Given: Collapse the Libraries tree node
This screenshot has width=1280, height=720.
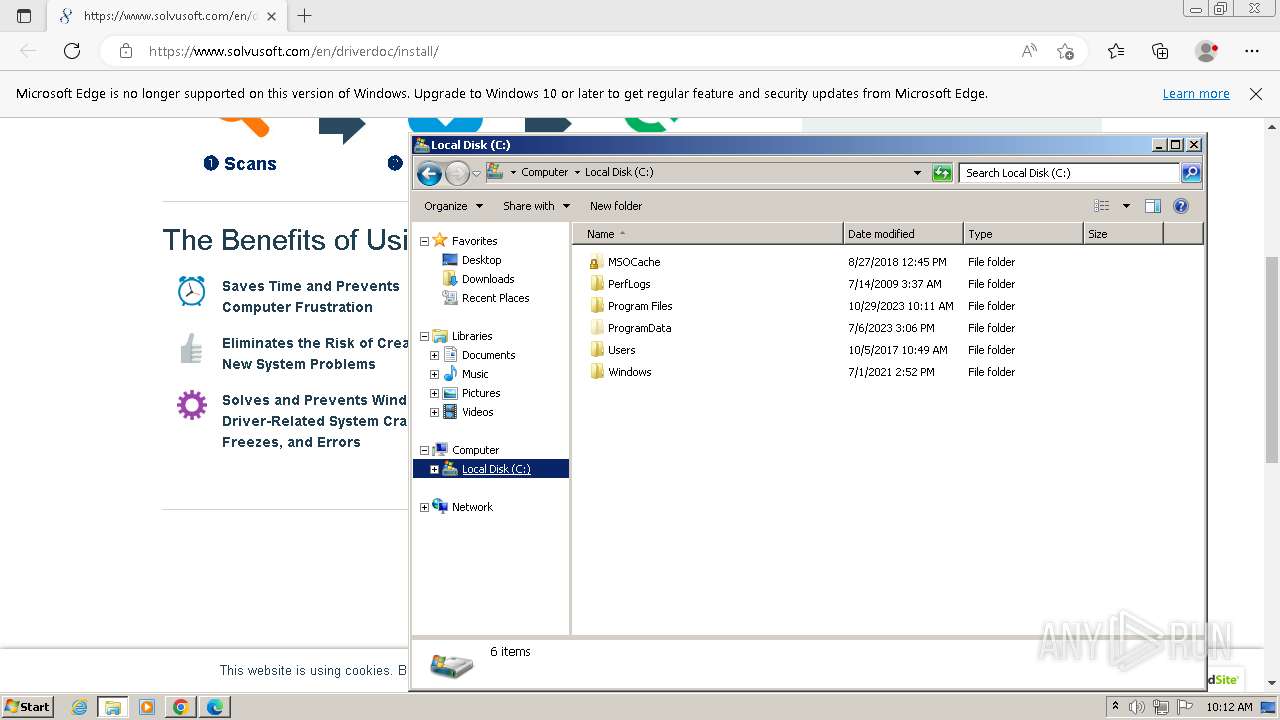Looking at the screenshot, I should [424, 336].
